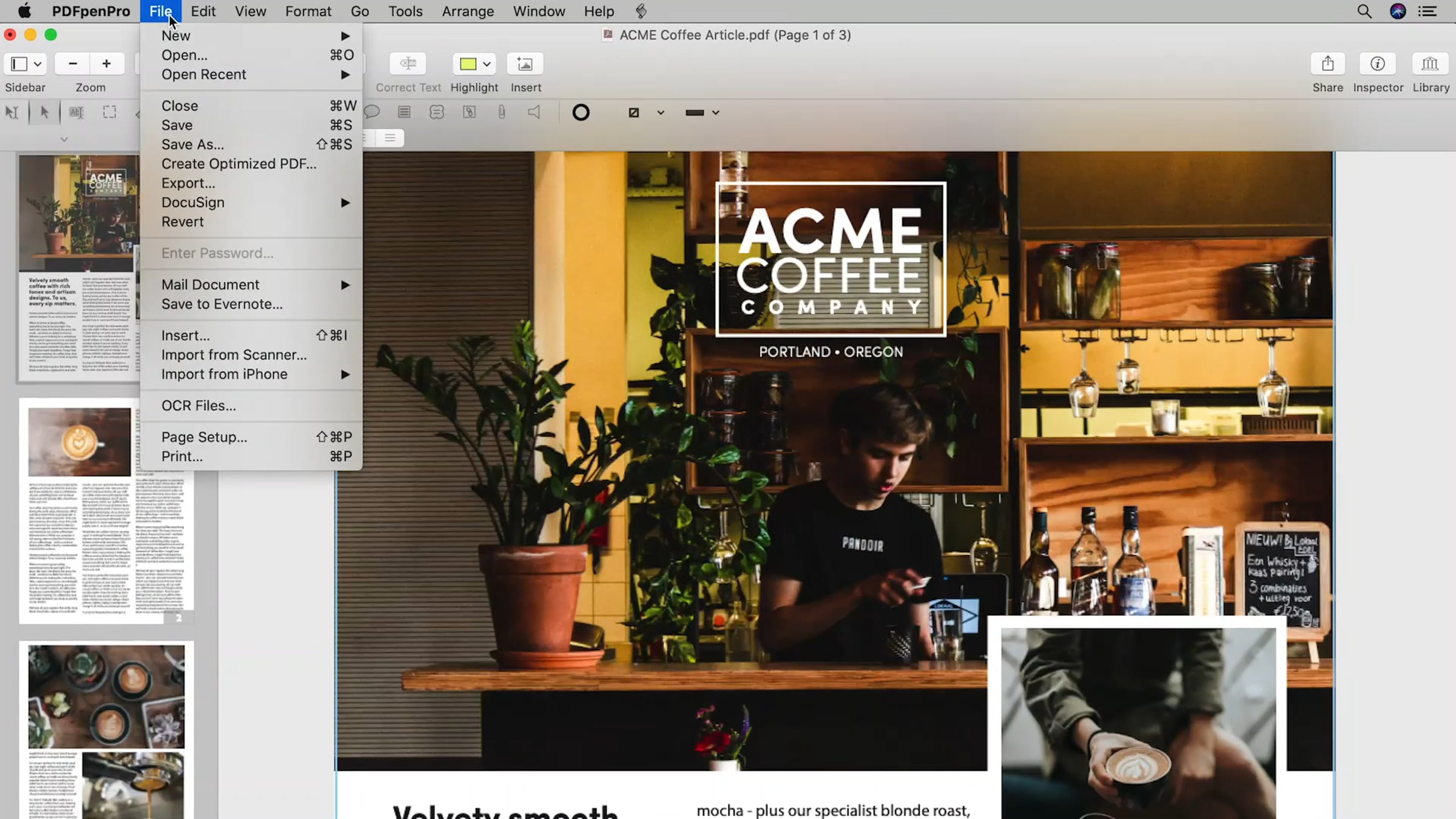Viewport: 1456px width, 819px height.
Task: Click the Insert image toolbar icon
Action: click(x=525, y=64)
